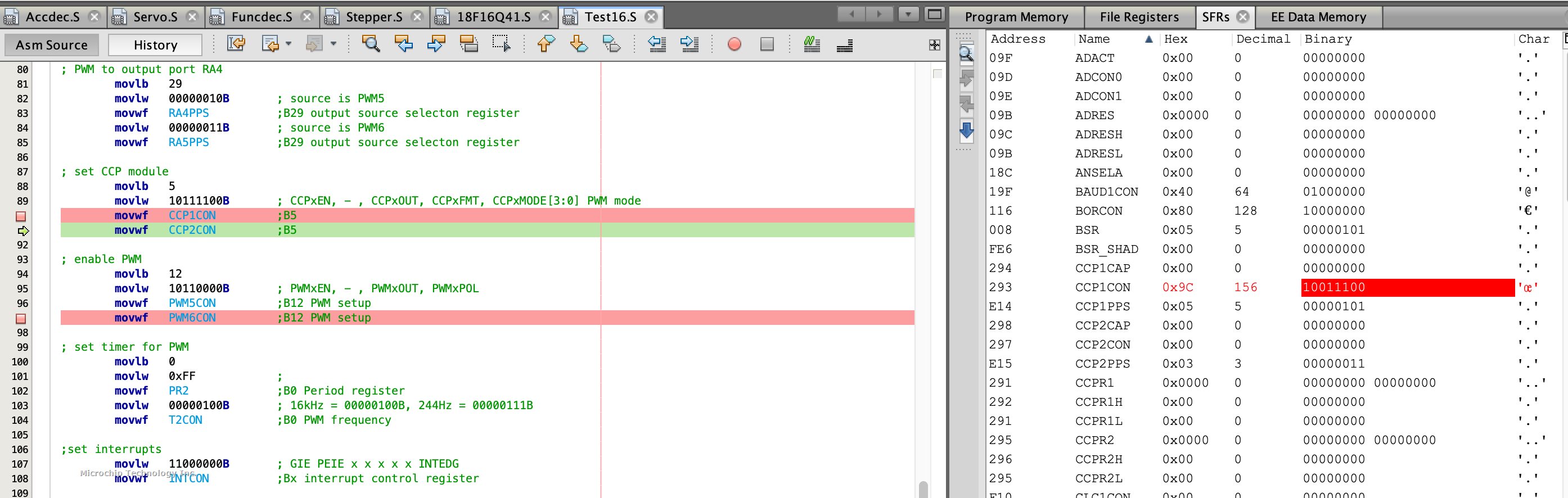Click the Find Selection magnifier icon

[370, 44]
